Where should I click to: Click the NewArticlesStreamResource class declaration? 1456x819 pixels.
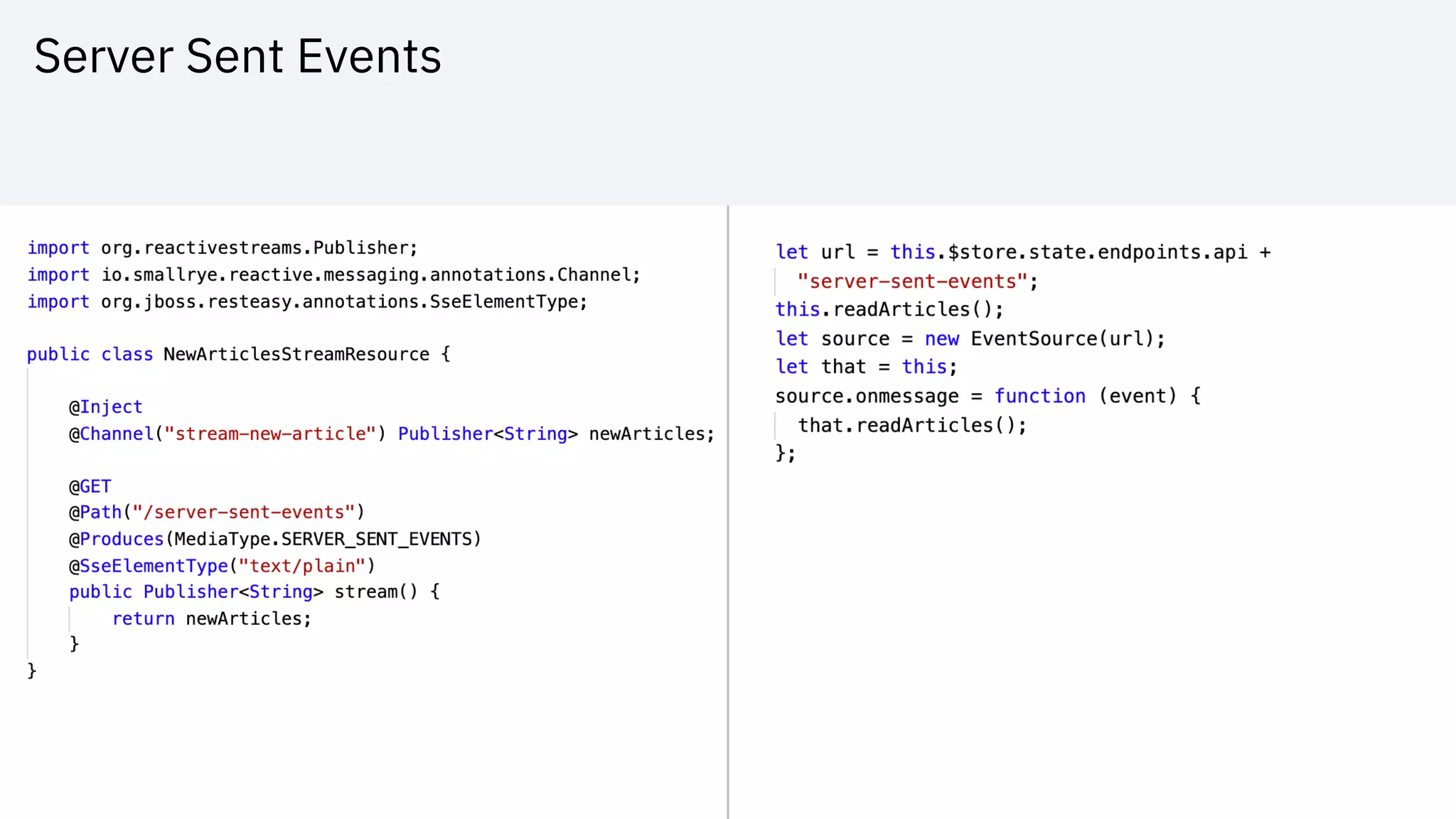point(238,354)
